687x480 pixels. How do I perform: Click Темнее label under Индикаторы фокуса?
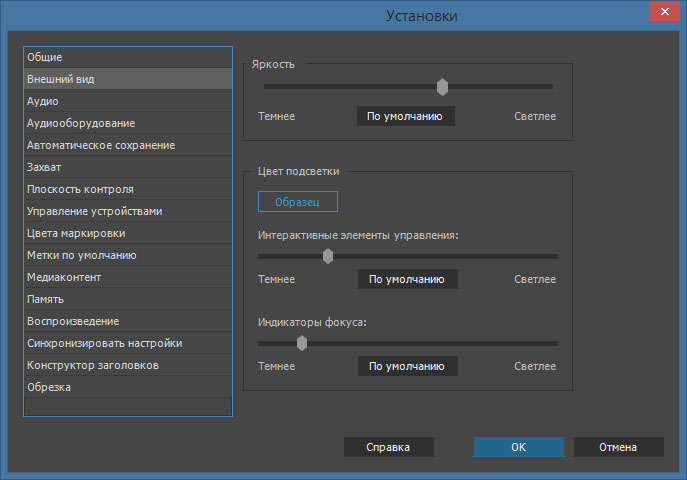276,366
